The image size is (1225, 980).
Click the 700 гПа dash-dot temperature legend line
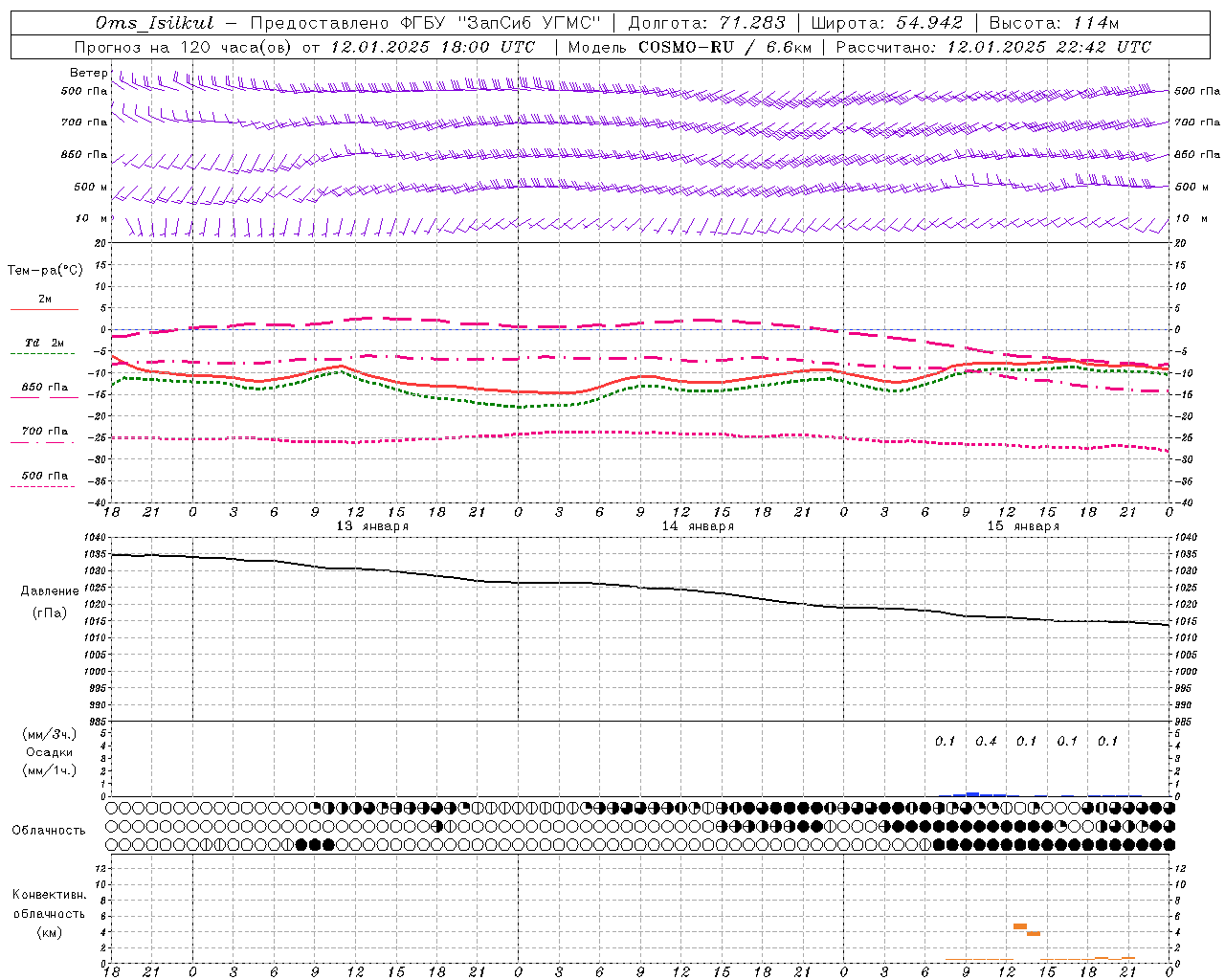(42, 442)
